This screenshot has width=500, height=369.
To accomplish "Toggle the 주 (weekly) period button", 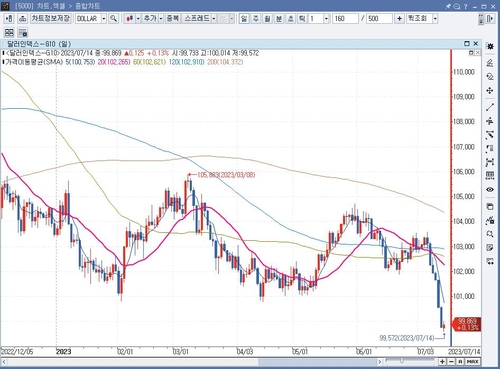I will (x=256, y=19).
